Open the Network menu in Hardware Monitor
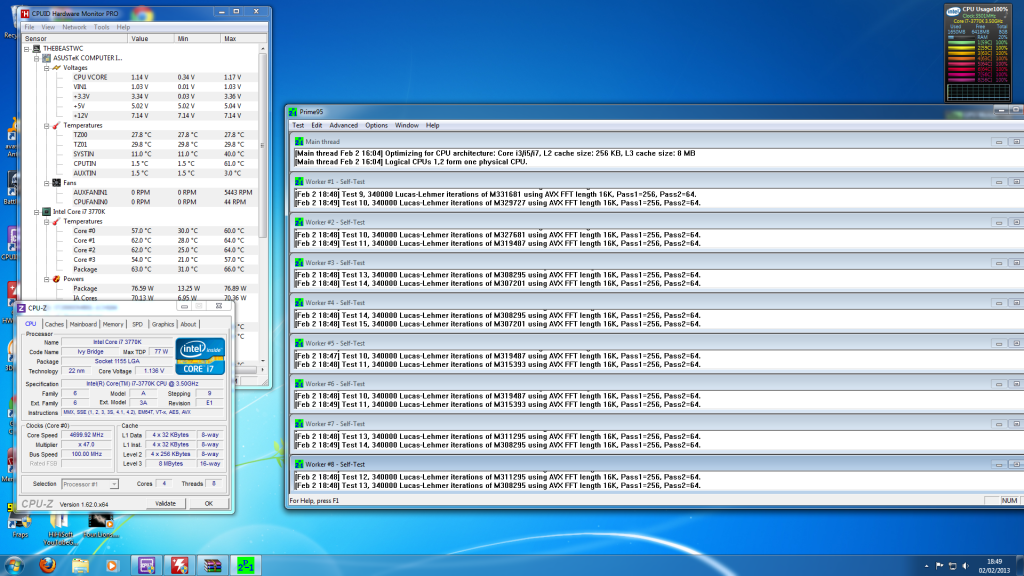 pos(74,27)
